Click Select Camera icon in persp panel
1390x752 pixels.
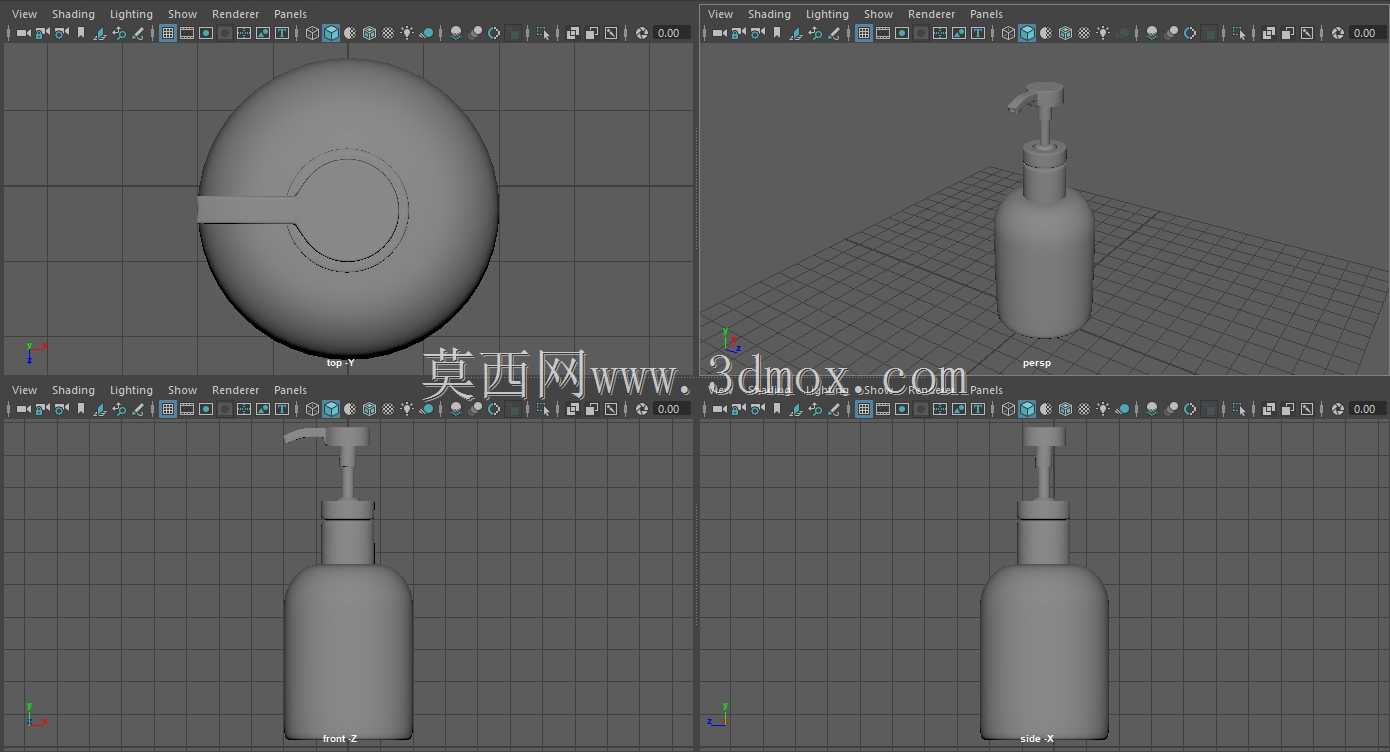click(719, 33)
